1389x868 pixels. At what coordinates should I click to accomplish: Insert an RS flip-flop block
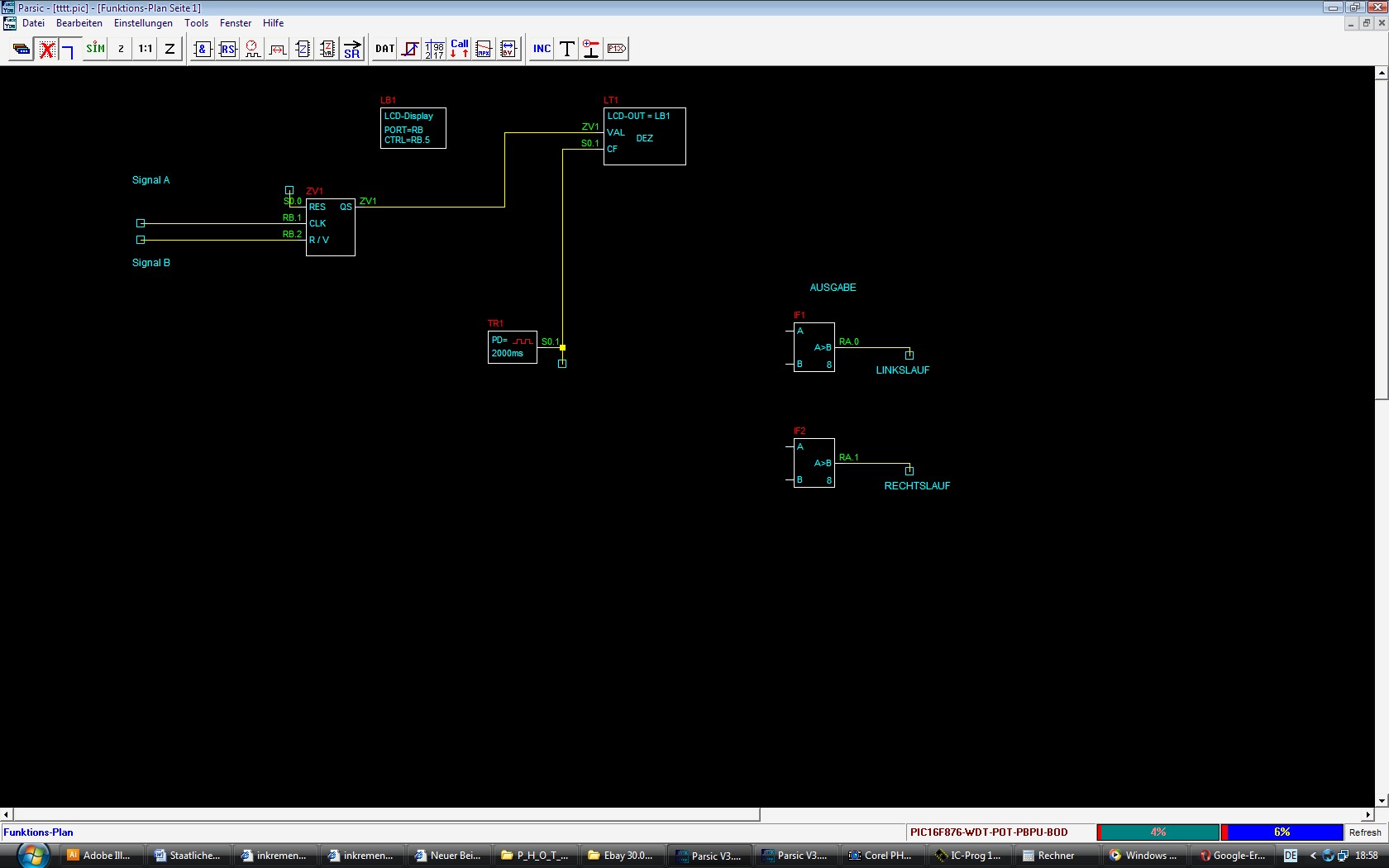(228, 49)
